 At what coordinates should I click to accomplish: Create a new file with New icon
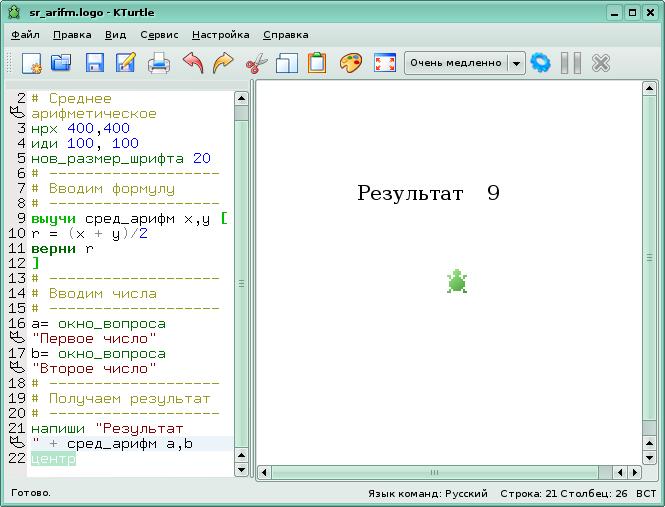click(x=31, y=63)
